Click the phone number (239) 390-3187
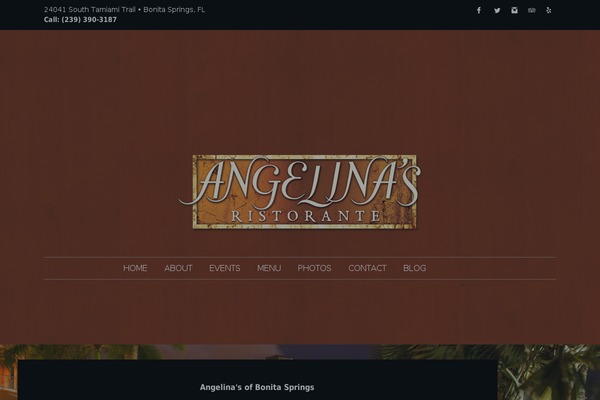Viewport: 600px width, 400px height. pos(89,20)
